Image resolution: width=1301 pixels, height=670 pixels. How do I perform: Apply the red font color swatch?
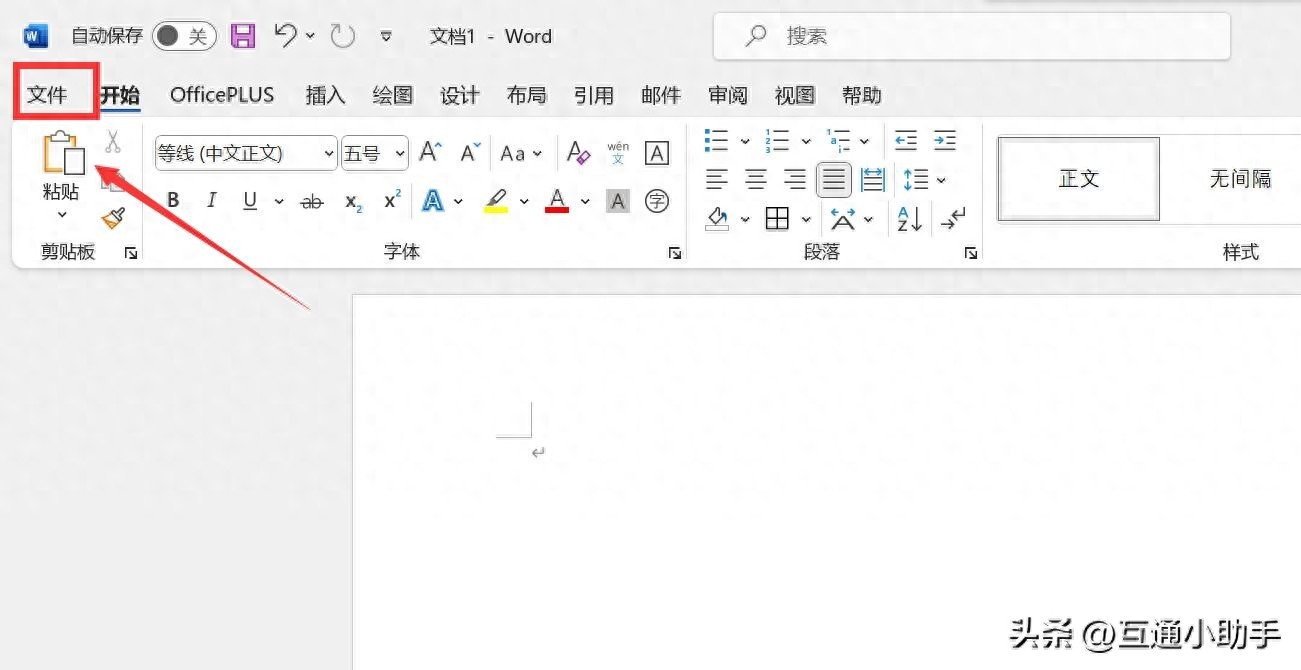pos(557,201)
